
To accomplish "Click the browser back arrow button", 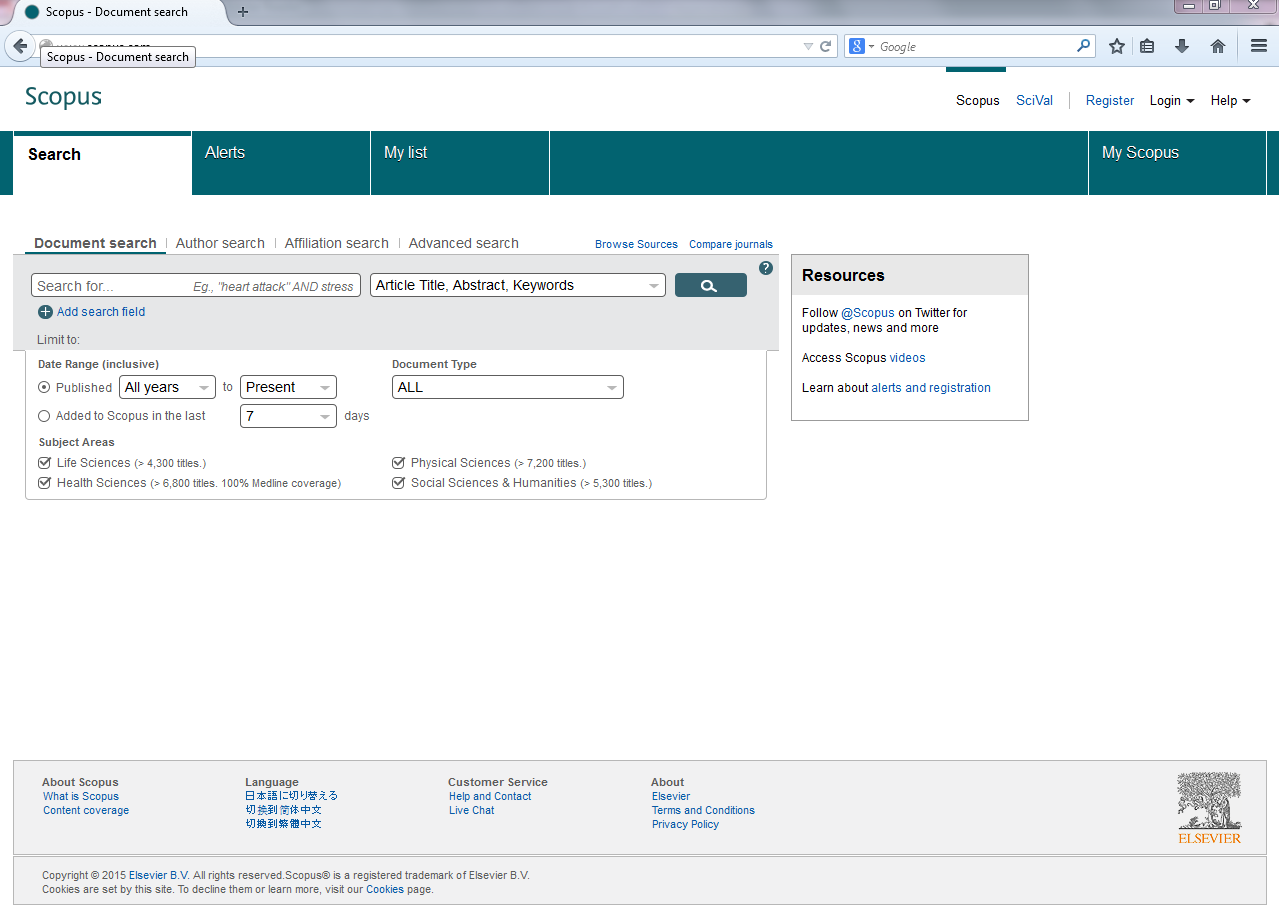I will coord(20,46).
